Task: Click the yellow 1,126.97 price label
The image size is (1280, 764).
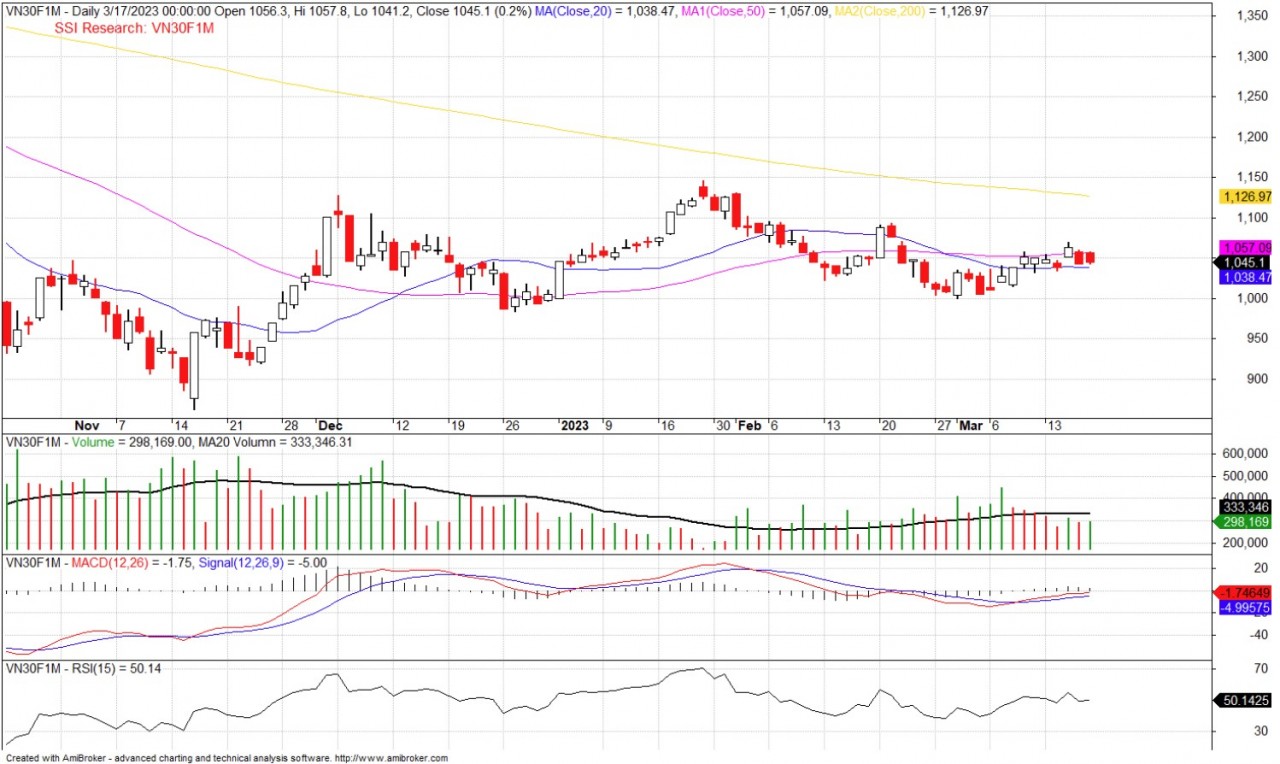Action: point(1246,197)
